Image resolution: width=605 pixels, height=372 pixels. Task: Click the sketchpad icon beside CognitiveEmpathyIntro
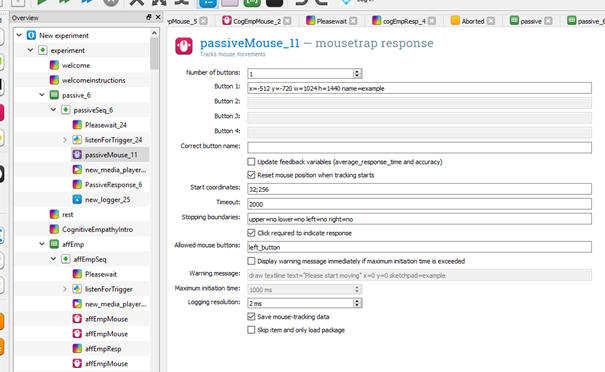(x=54, y=229)
